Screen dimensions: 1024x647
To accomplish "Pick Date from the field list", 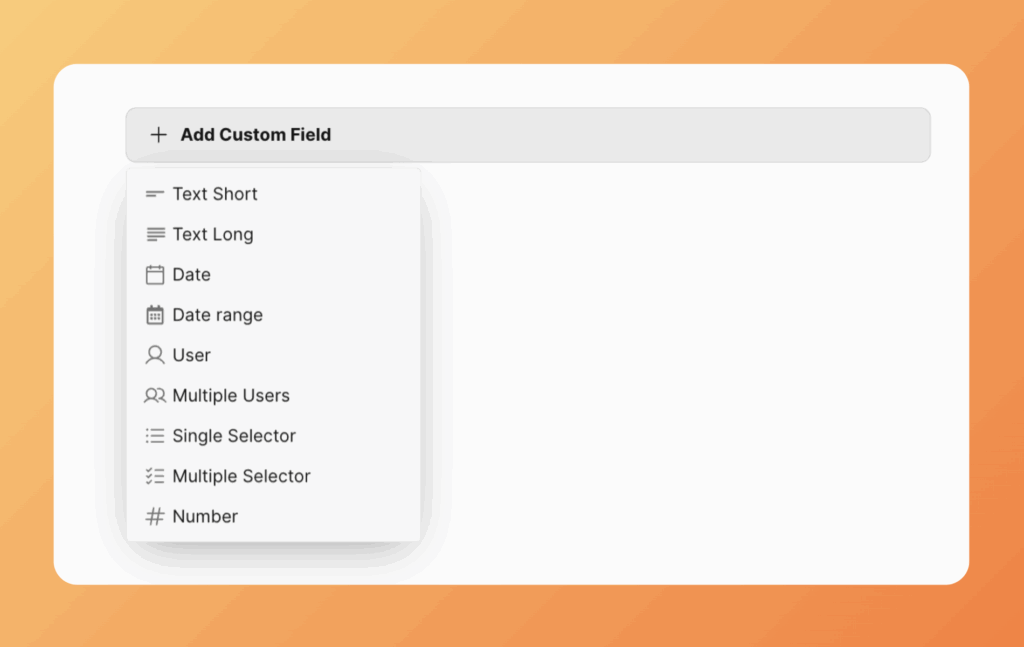I will click(192, 275).
